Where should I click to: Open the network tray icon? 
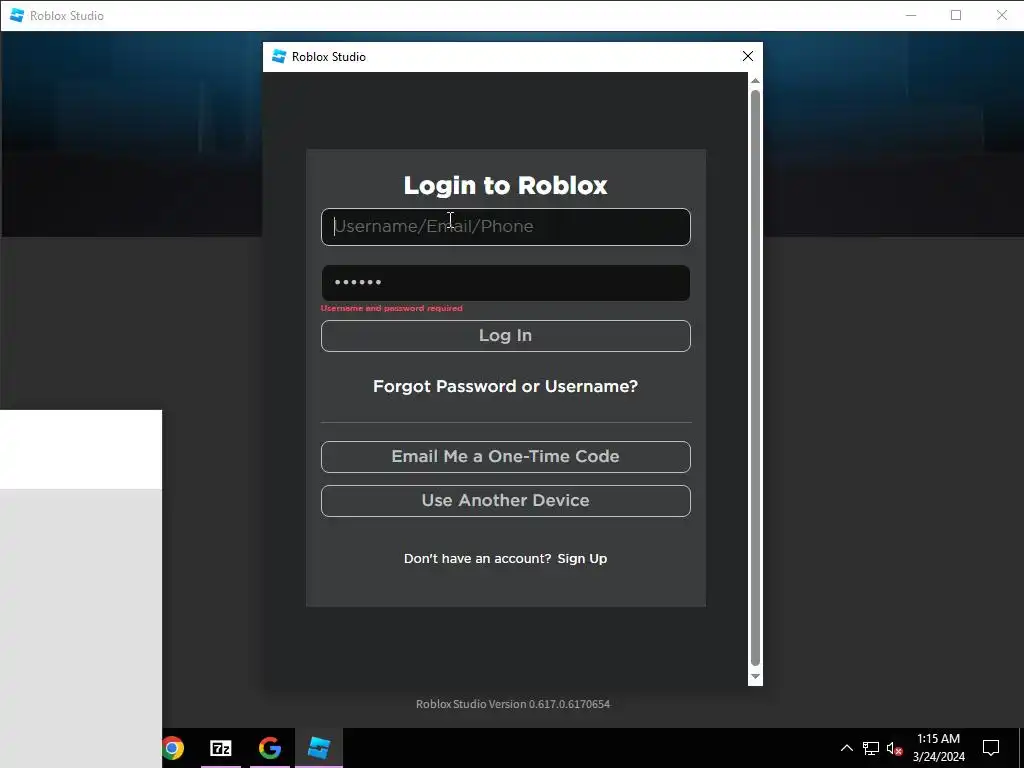pos(871,748)
